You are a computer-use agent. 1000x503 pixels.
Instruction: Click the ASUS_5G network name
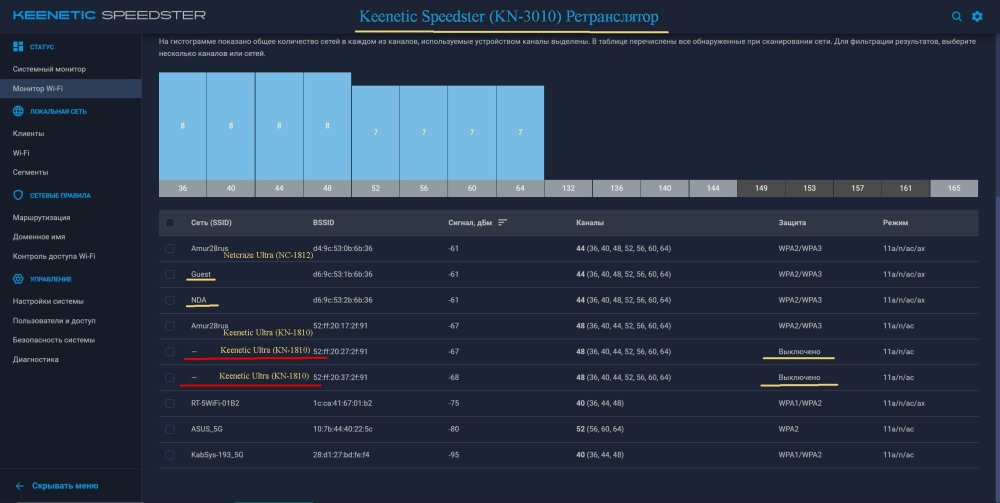pos(207,429)
